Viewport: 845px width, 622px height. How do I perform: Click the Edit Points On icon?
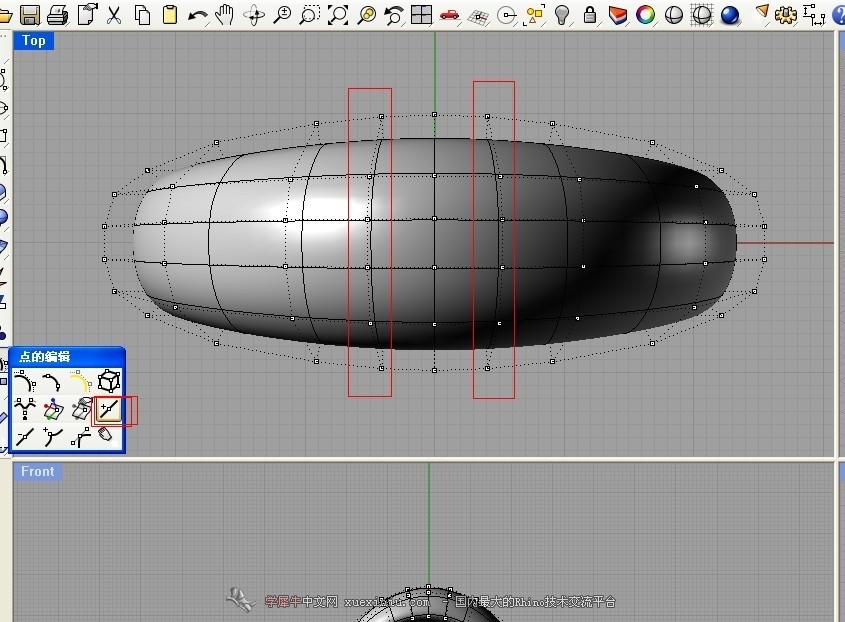click(52, 381)
